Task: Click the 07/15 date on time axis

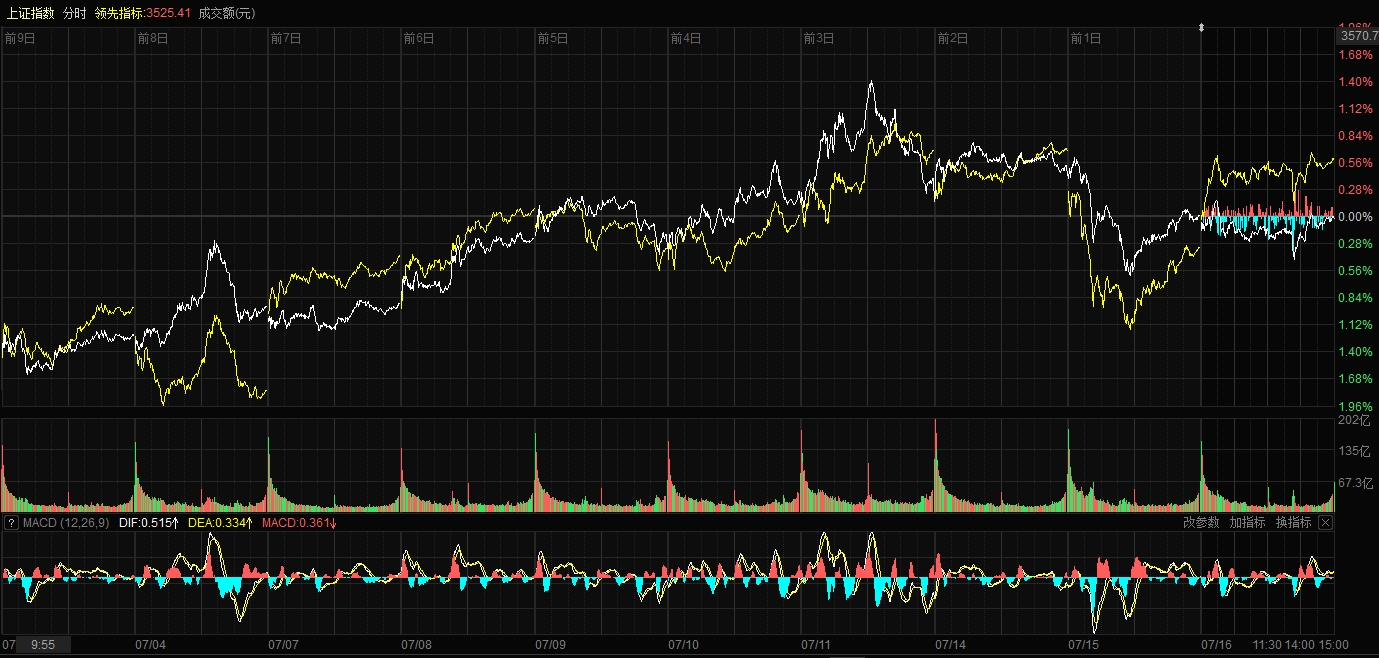Action: click(1084, 646)
